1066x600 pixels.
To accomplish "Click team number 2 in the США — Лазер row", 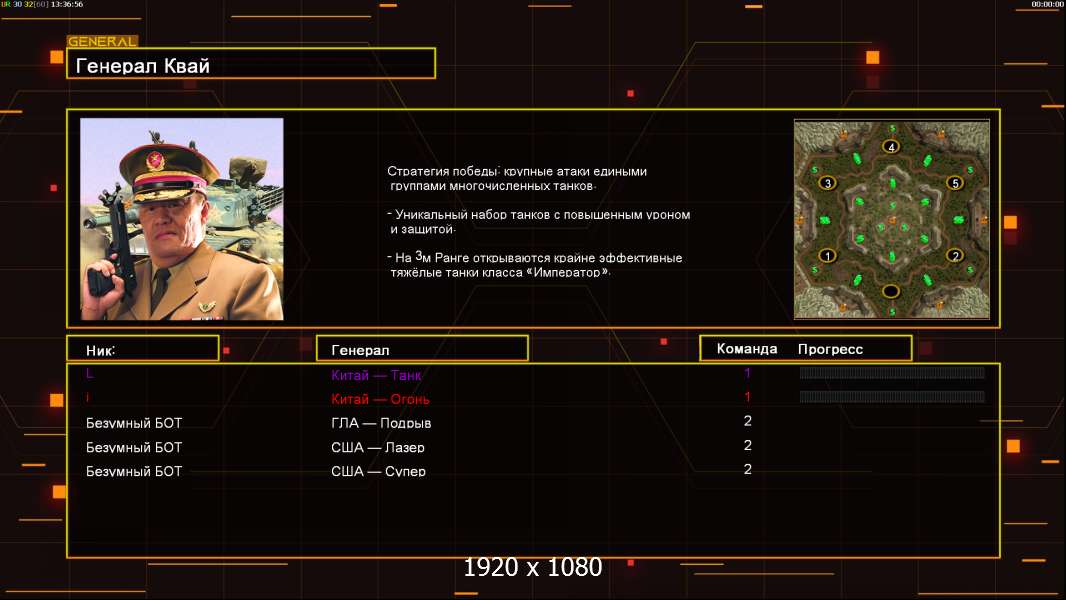I will coord(747,445).
